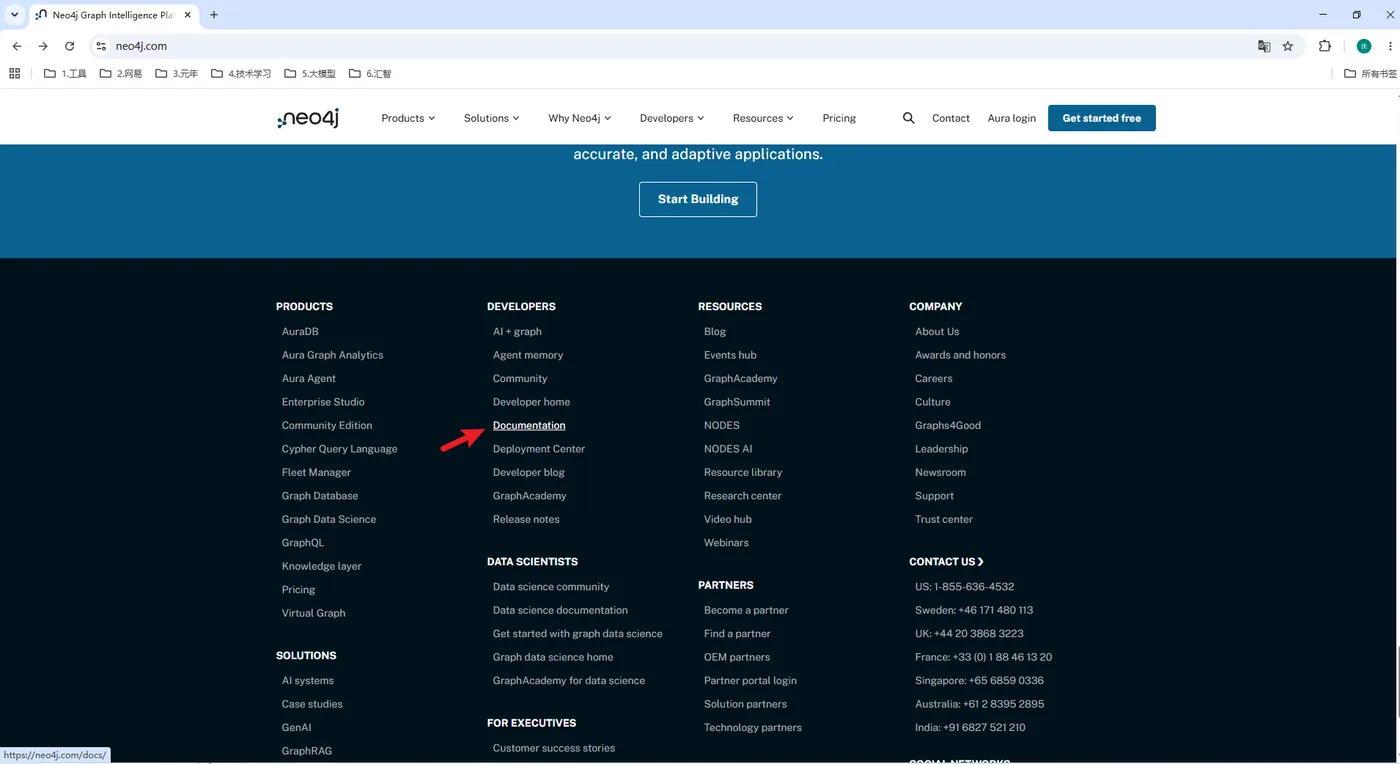This screenshot has height=764, width=1400.
Task: Open the 1.工具 bookmark folder
Action: click(65, 73)
